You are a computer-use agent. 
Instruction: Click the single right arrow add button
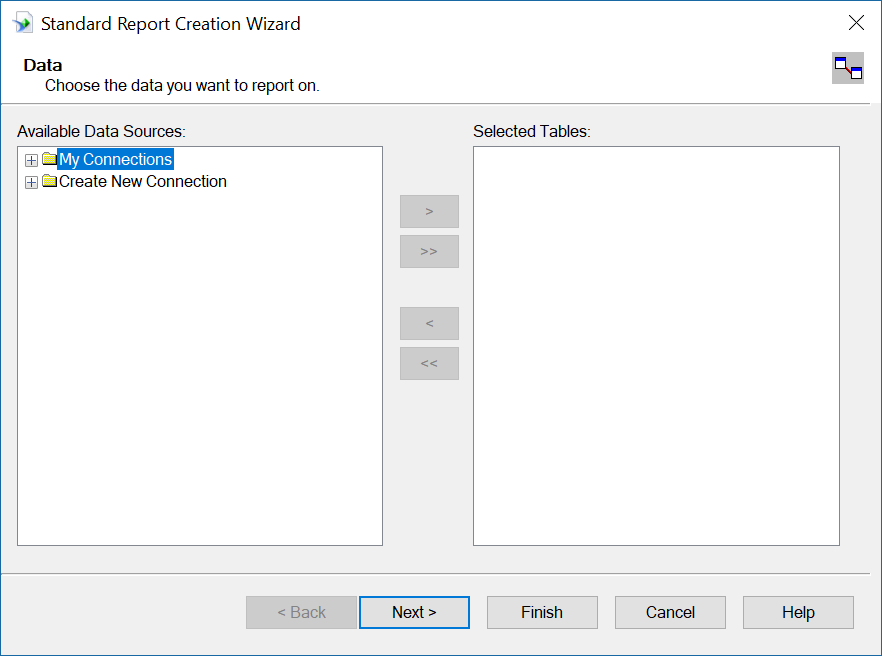pyautogui.click(x=429, y=212)
